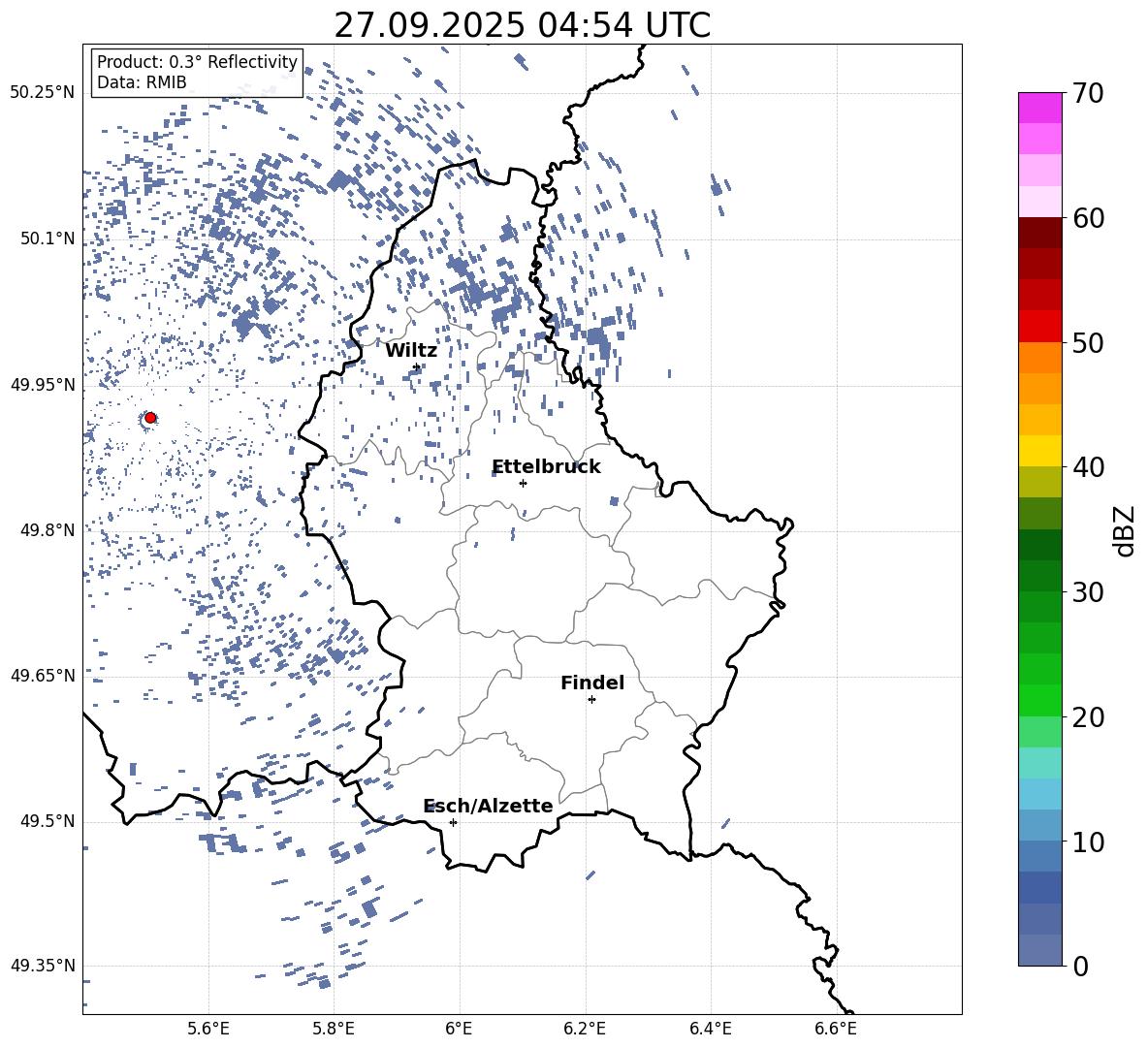
Task: Click the title 27.09.2025 04:54 UTC
Action: pyautogui.click(x=522, y=25)
